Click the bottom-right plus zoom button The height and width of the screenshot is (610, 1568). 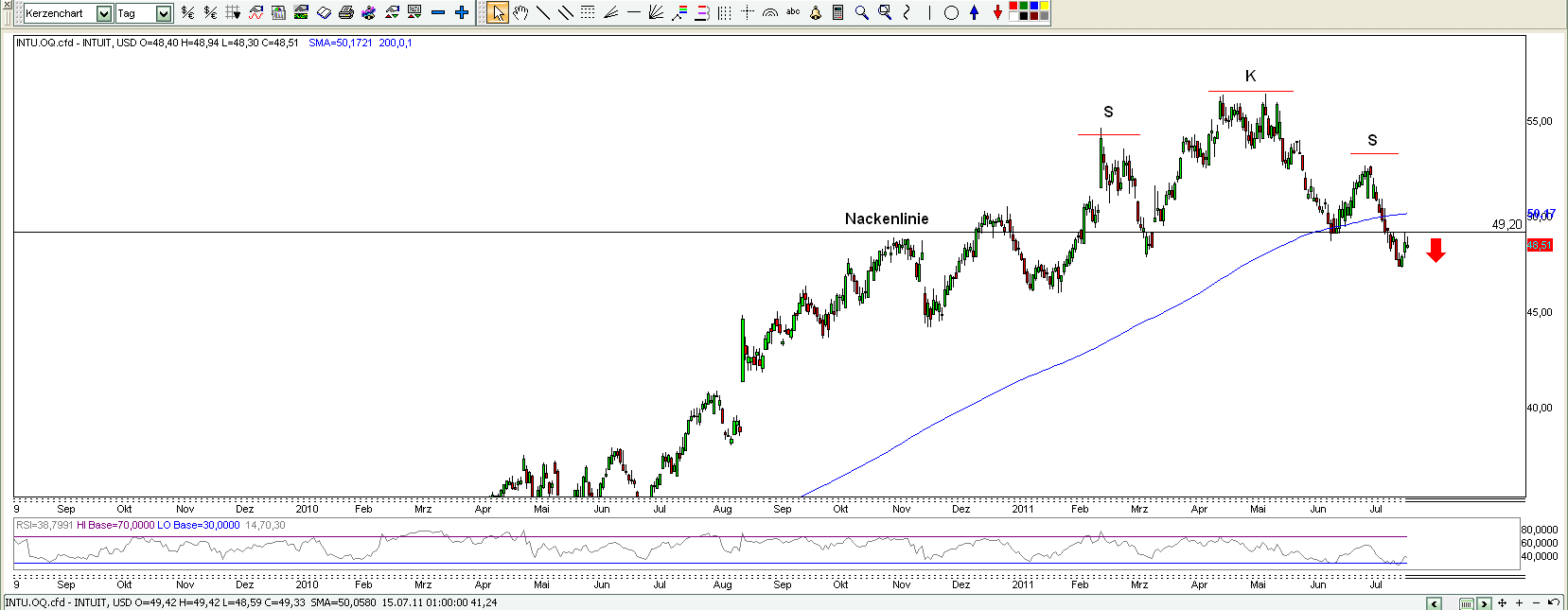coord(1519,602)
